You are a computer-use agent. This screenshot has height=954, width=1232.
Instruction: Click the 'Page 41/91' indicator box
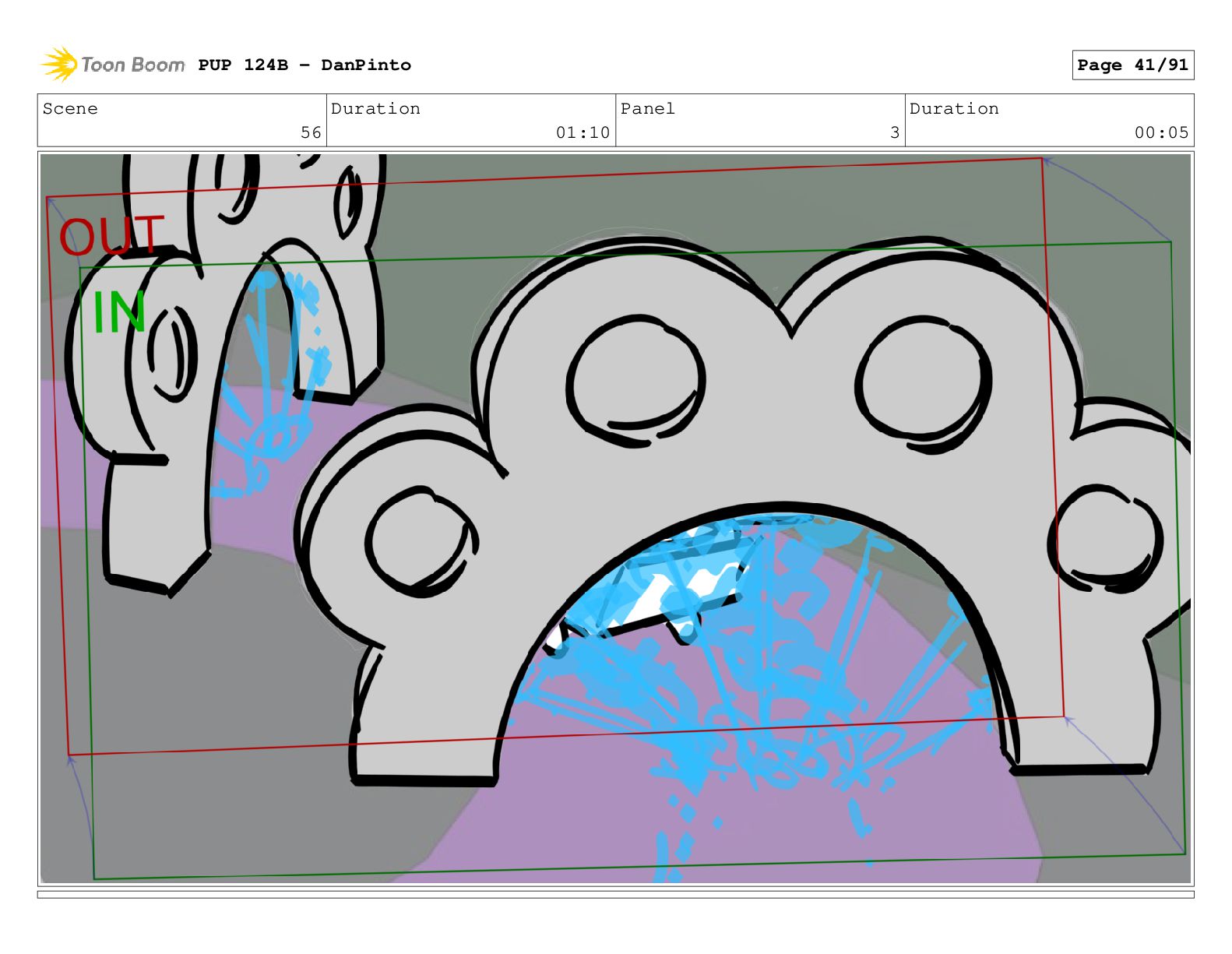point(1132,65)
